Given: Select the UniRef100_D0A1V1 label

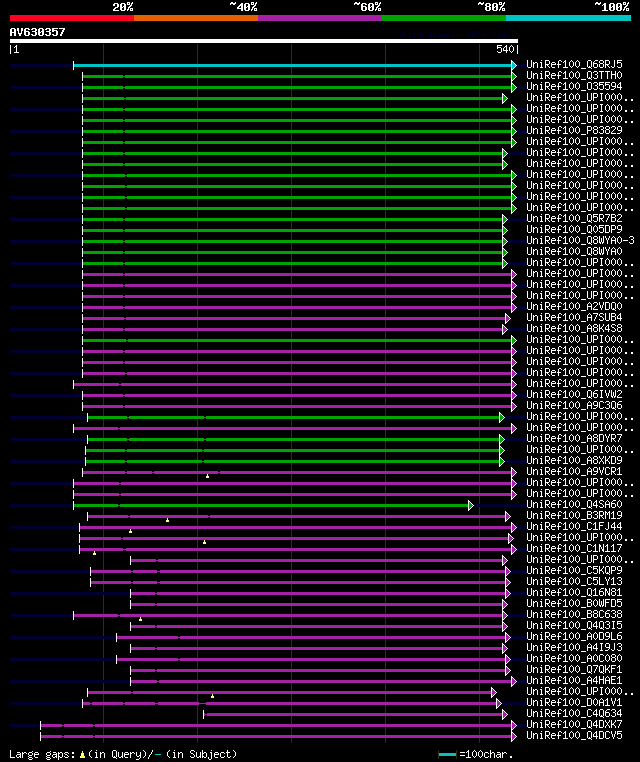Looking at the screenshot, I should coord(574,702).
